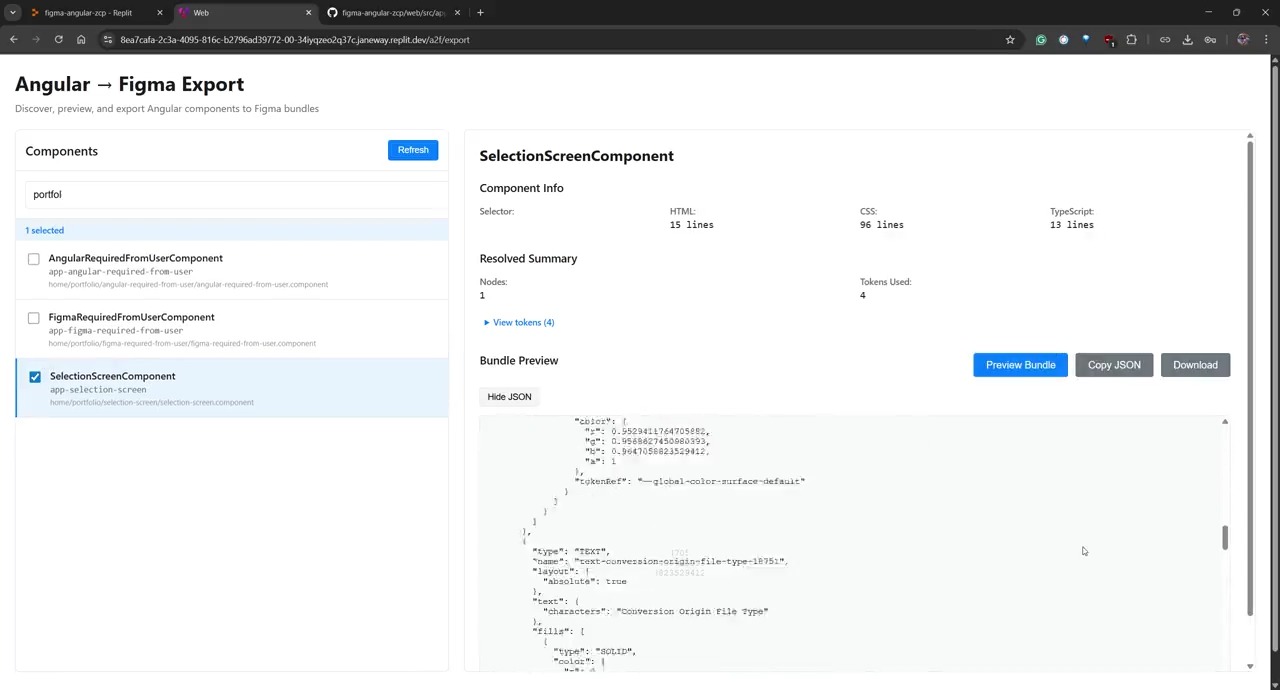Click the address bar URL
Viewport: 1280px width, 690px height.
click(295, 40)
